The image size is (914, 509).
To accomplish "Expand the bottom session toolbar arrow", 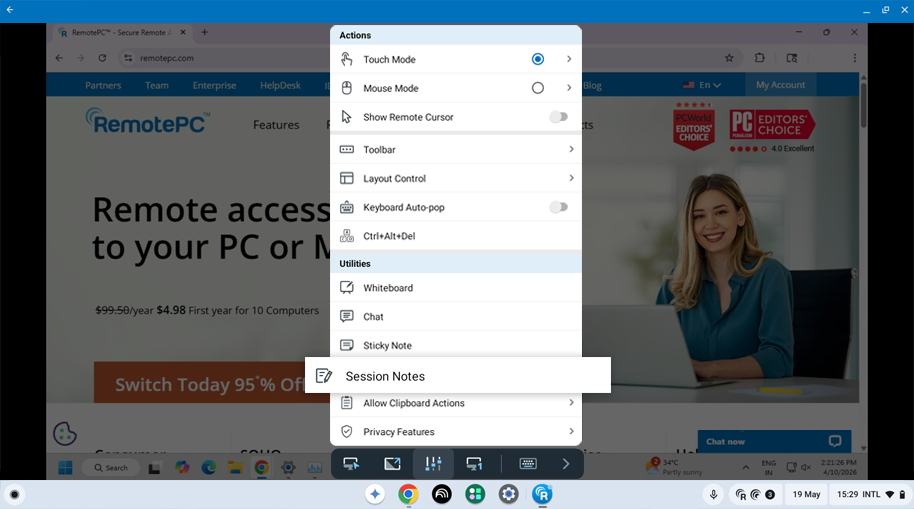I will pos(565,464).
